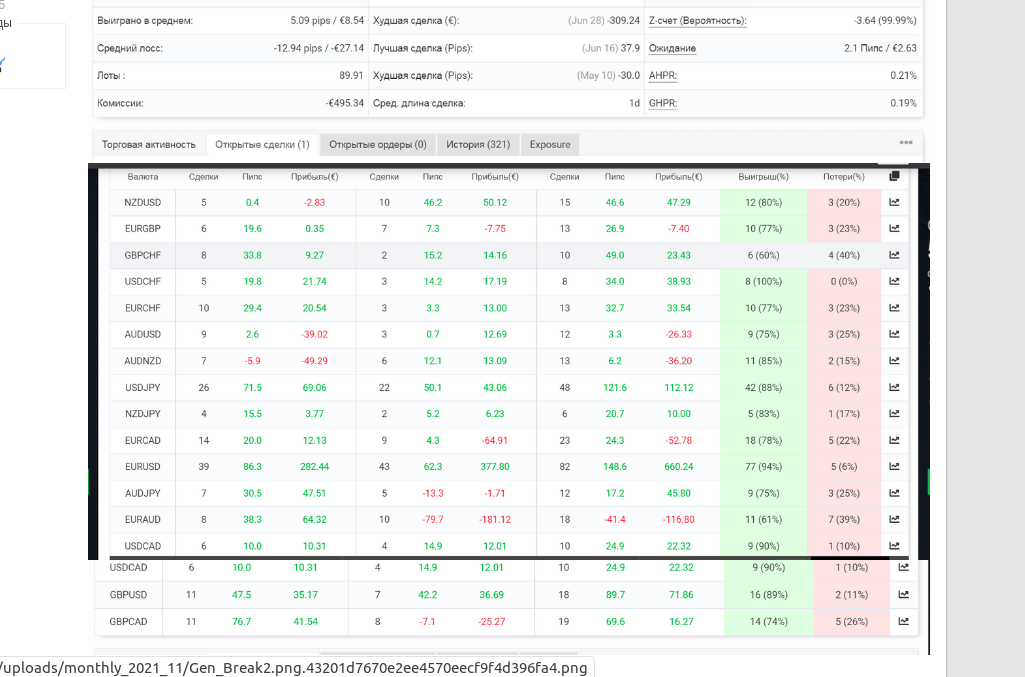Viewport: 1025px width, 677px height.
Task: Select the EURUSD currency cell
Action: (x=143, y=467)
